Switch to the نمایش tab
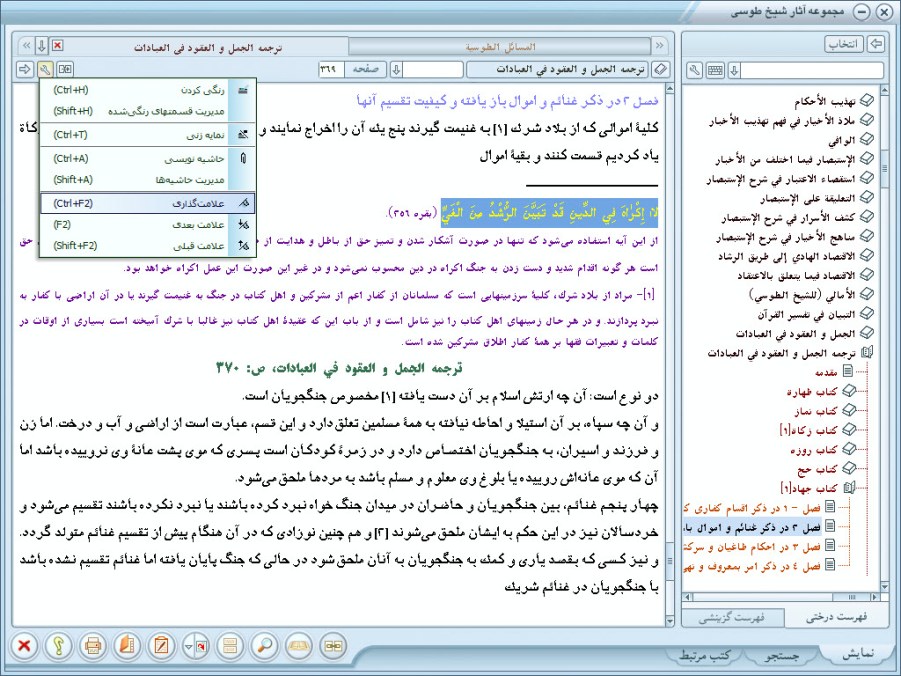This screenshot has height=676, width=901. click(x=858, y=654)
